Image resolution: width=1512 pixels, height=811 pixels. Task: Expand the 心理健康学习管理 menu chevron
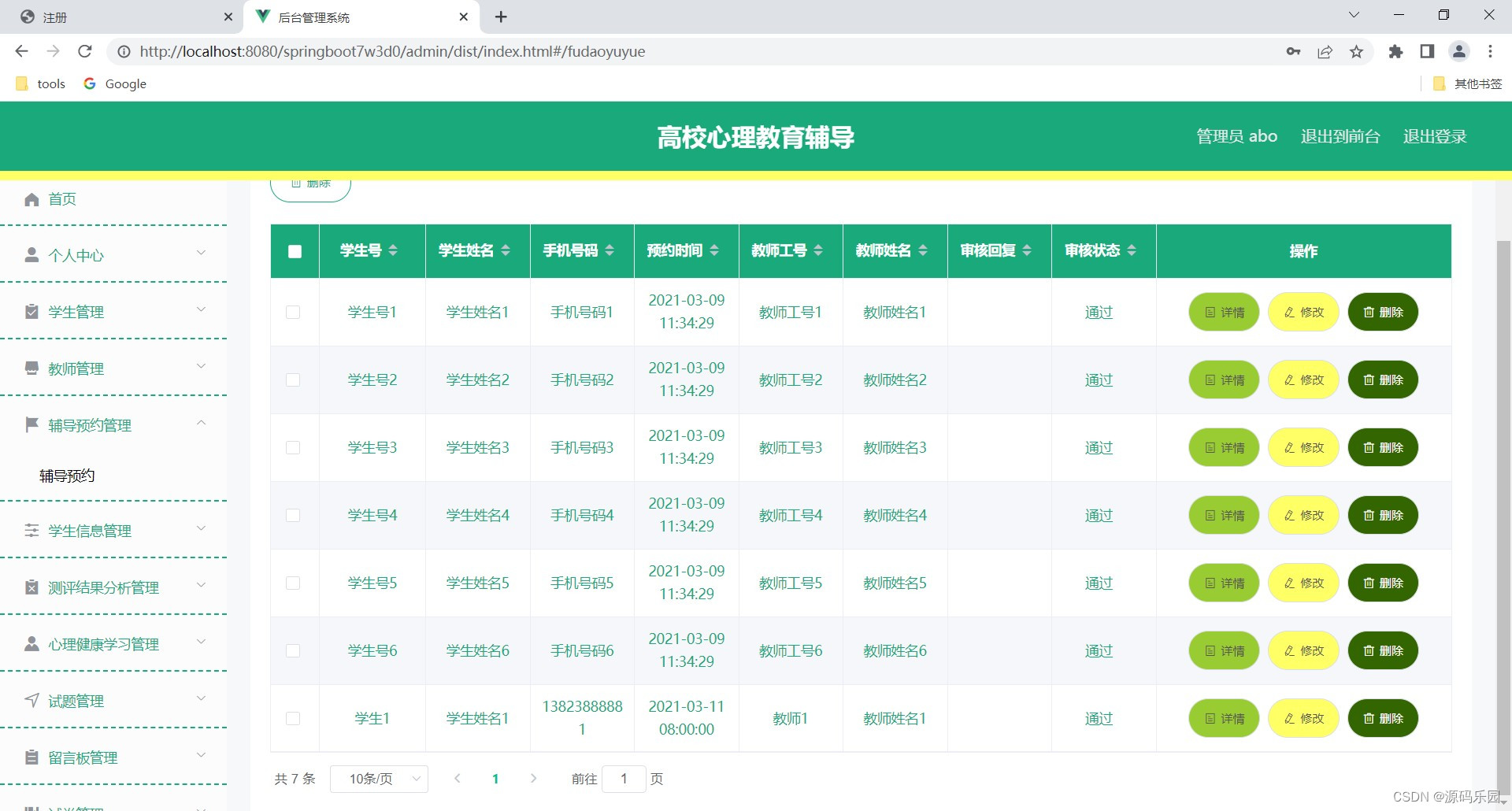(x=201, y=642)
